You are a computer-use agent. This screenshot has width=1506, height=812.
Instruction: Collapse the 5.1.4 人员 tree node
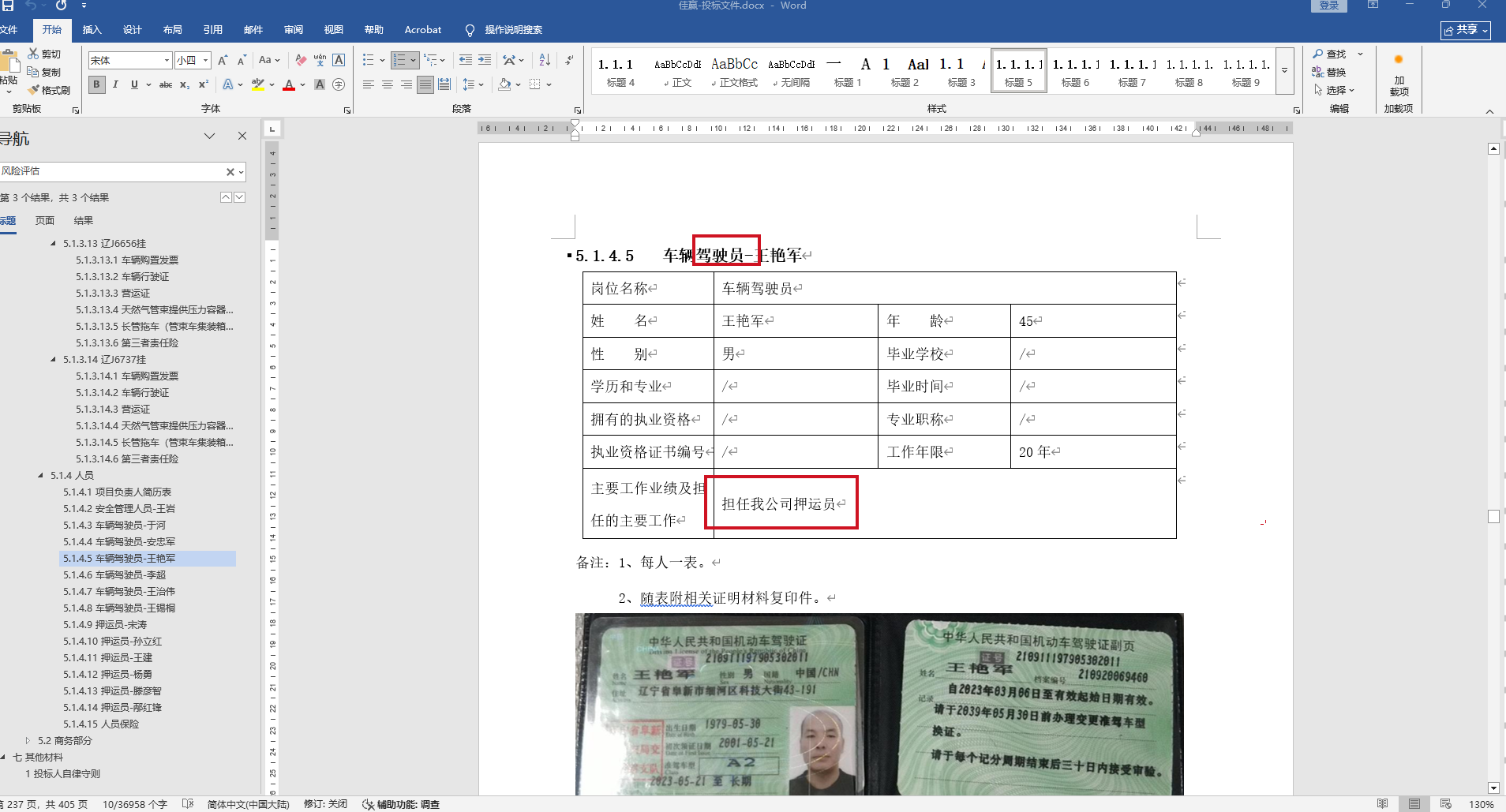pyautogui.click(x=40, y=475)
